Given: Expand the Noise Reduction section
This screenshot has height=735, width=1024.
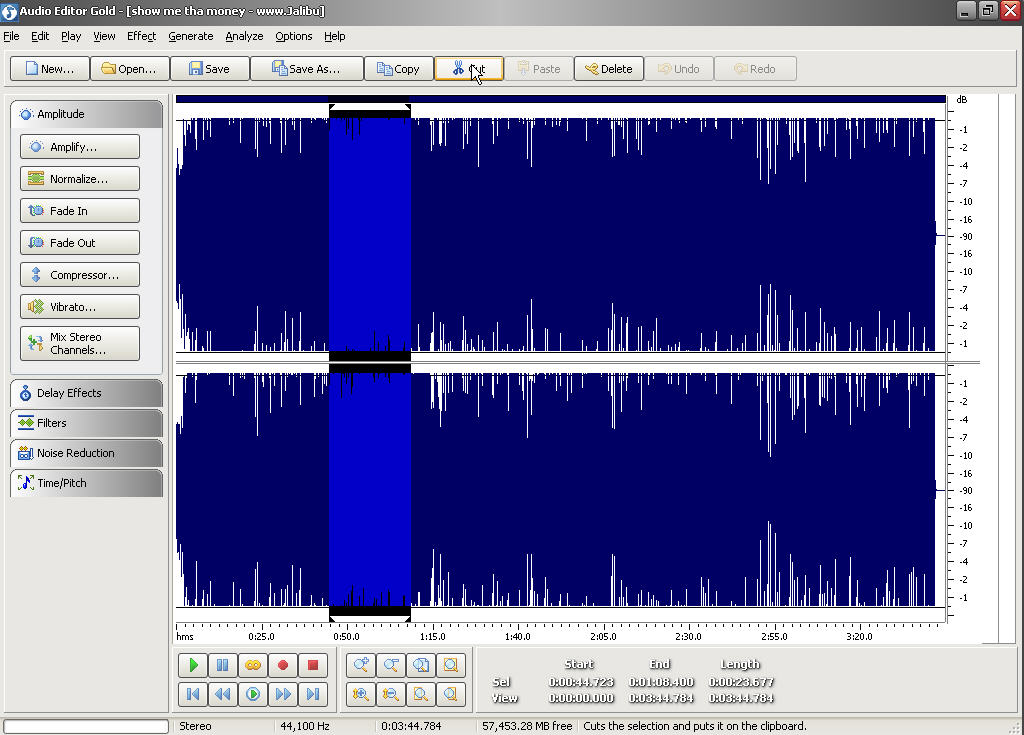Looking at the screenshot, I should point(86,453).
